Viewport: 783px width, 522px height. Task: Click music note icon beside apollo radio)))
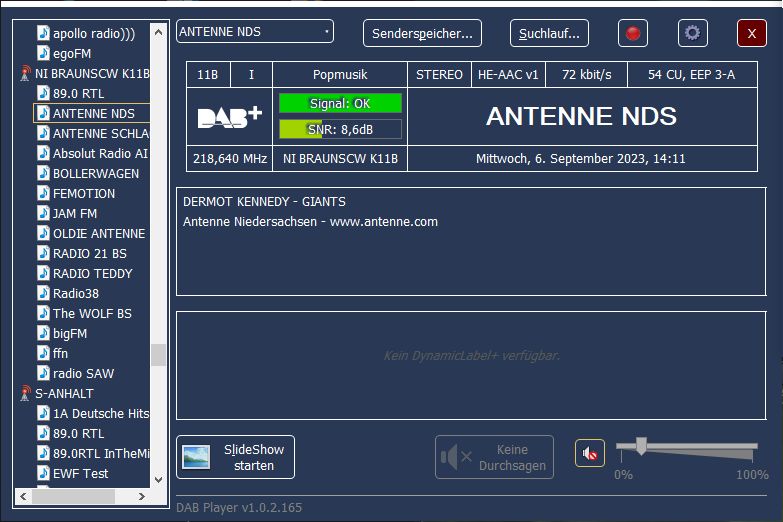point(43,33)
